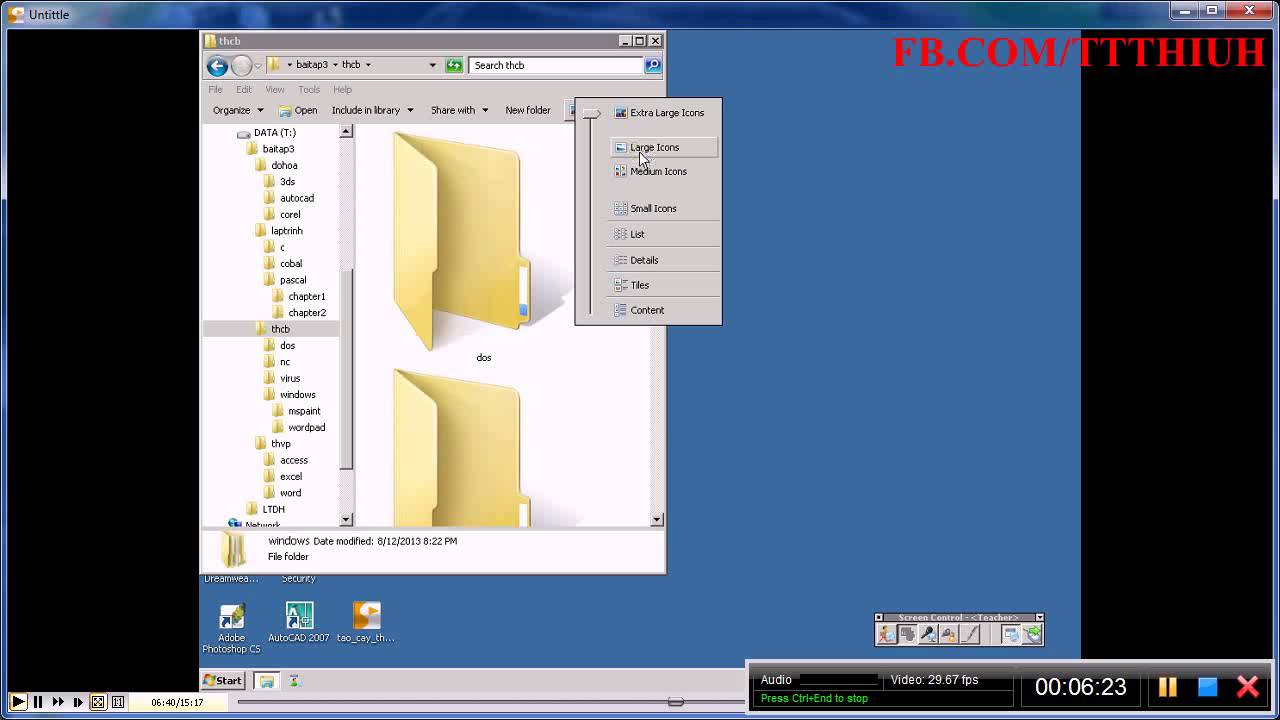Image resolution: width=1280 pixels, height=720 pixels.
Task: Open address bar history dropdown arrow
Action: click(x=432, y=65)
